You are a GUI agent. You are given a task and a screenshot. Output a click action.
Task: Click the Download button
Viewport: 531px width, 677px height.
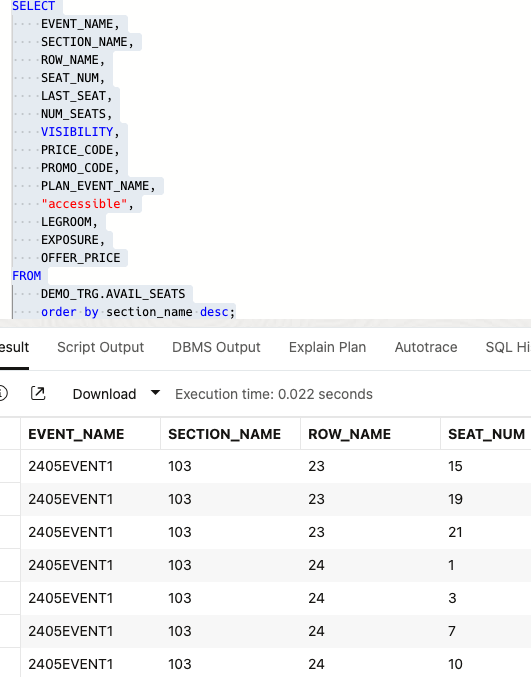tap(104, 394)
